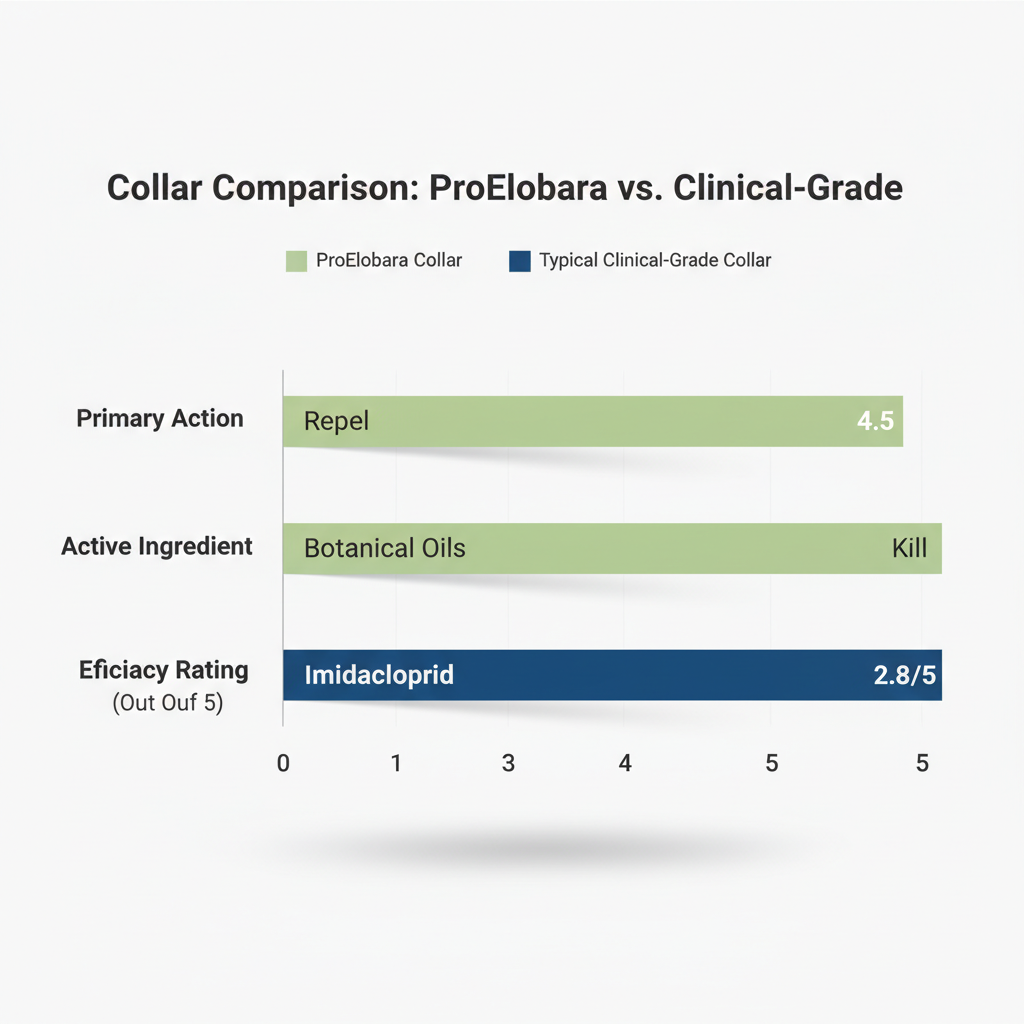1024x1024 pixels.
Task: Click the 'Botanical Oils' bar text
Action: pos(385,548)
